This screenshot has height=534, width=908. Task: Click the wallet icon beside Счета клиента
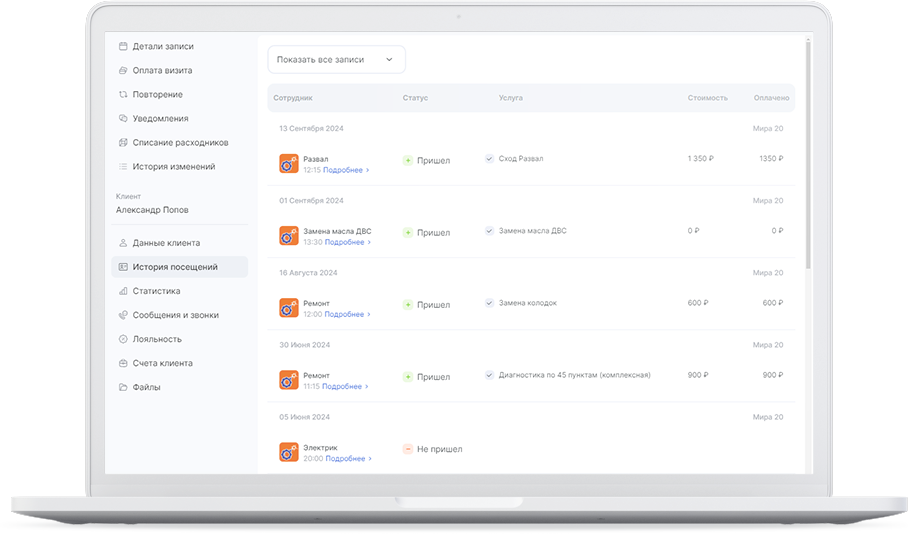point(123,363)
